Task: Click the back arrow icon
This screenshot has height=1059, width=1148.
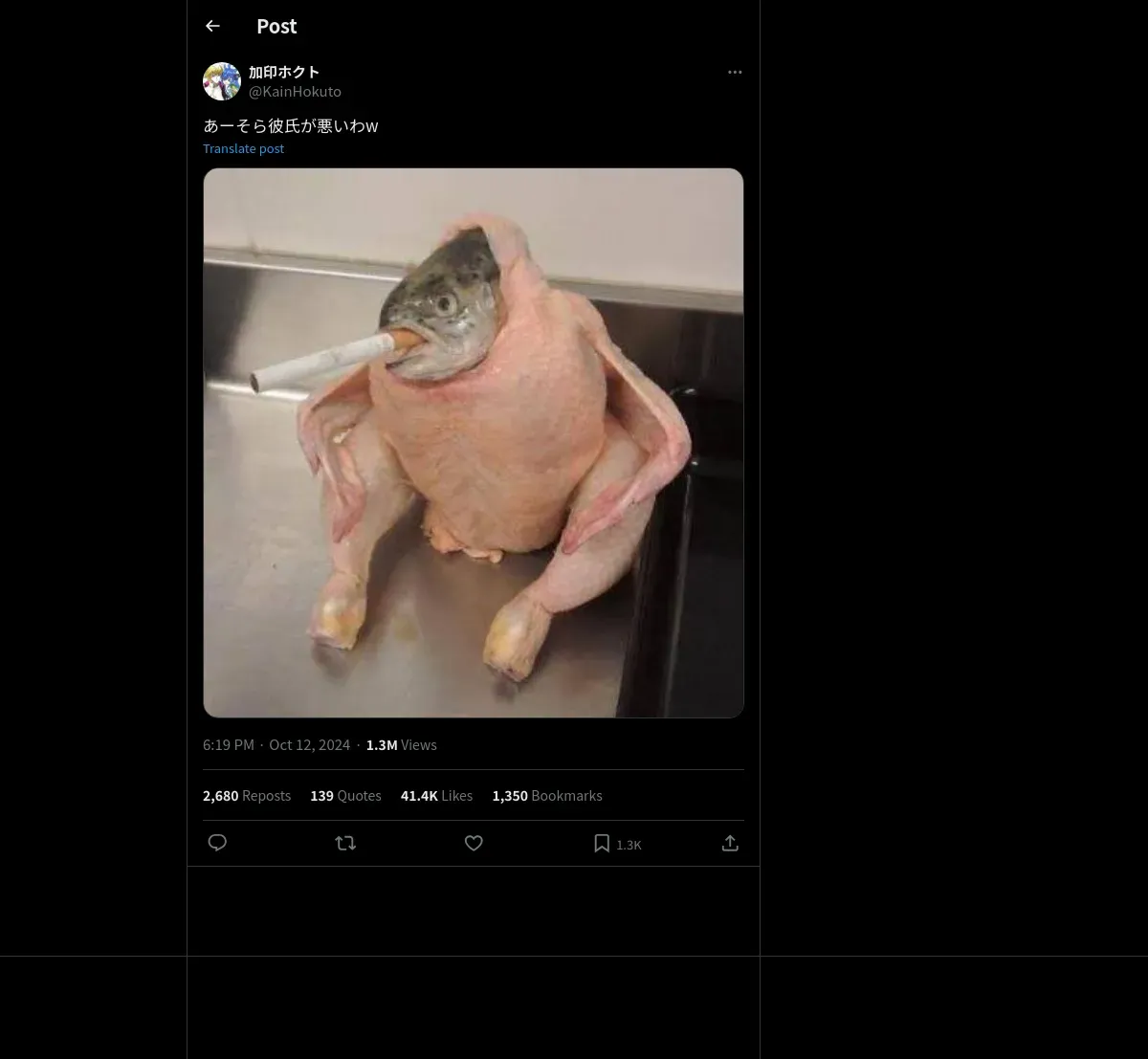Action: point(212,27)
